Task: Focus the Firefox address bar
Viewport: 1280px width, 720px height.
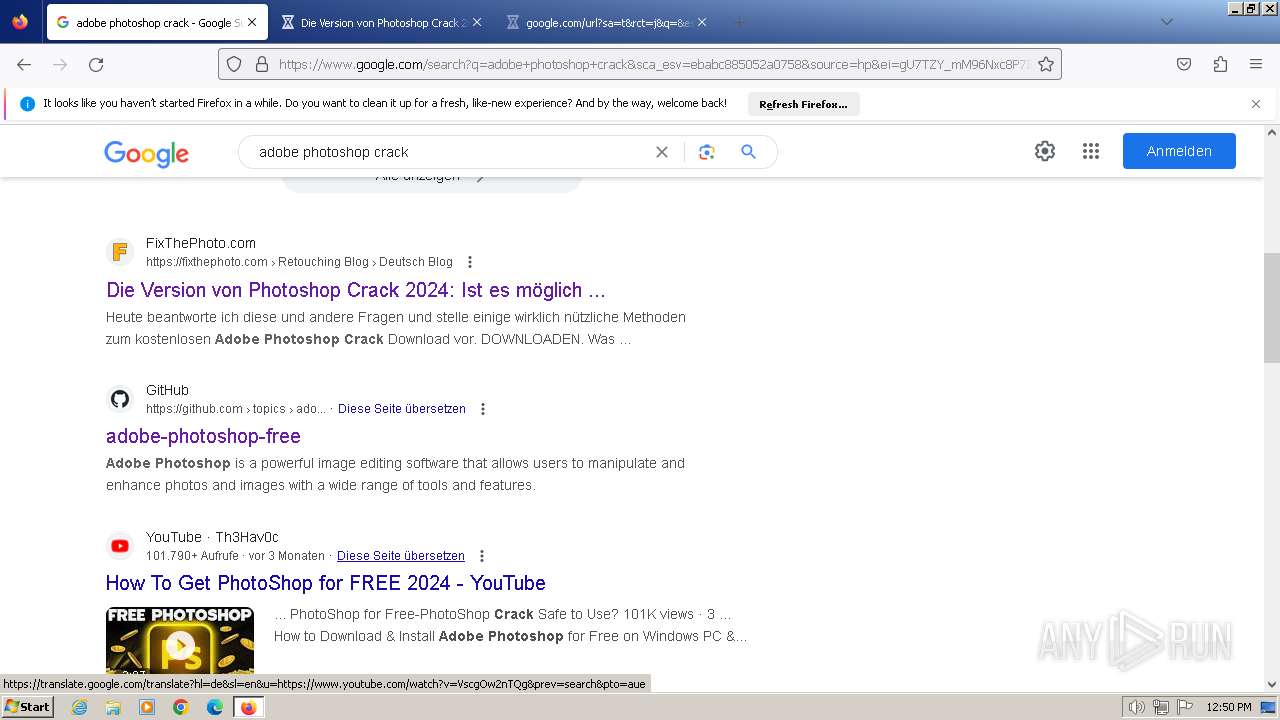Action: [653, 64]
